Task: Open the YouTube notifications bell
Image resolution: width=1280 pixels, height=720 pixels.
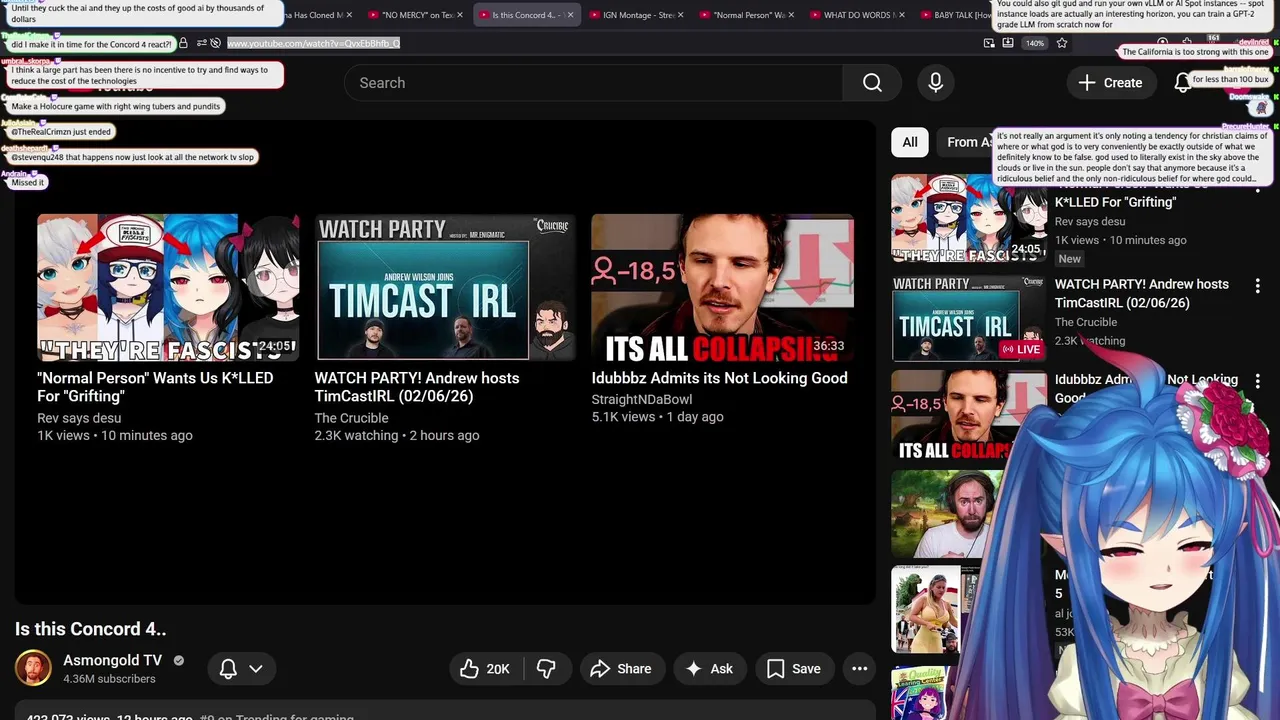Action: 1182,83
